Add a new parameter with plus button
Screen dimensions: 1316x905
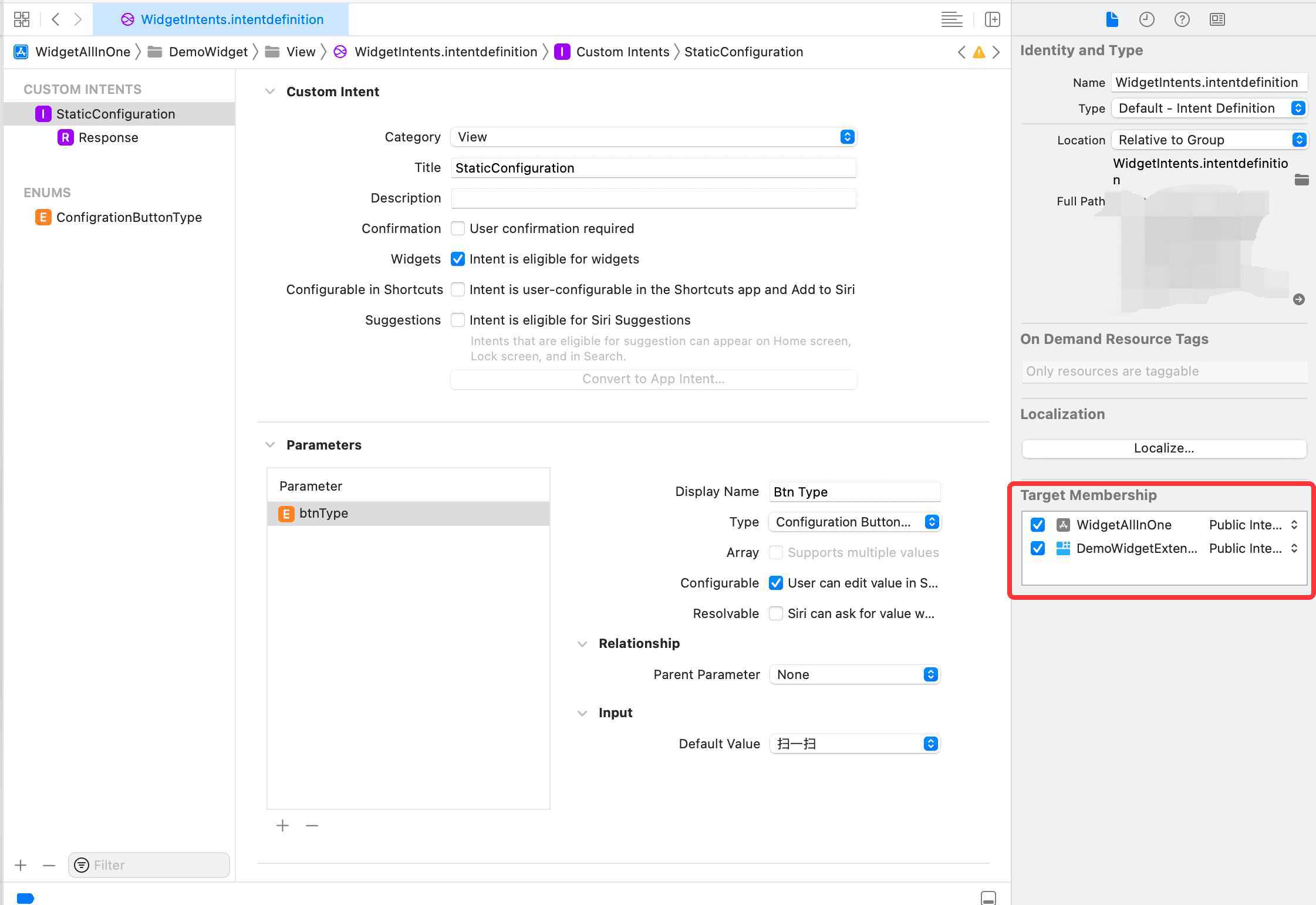point(282,826)
